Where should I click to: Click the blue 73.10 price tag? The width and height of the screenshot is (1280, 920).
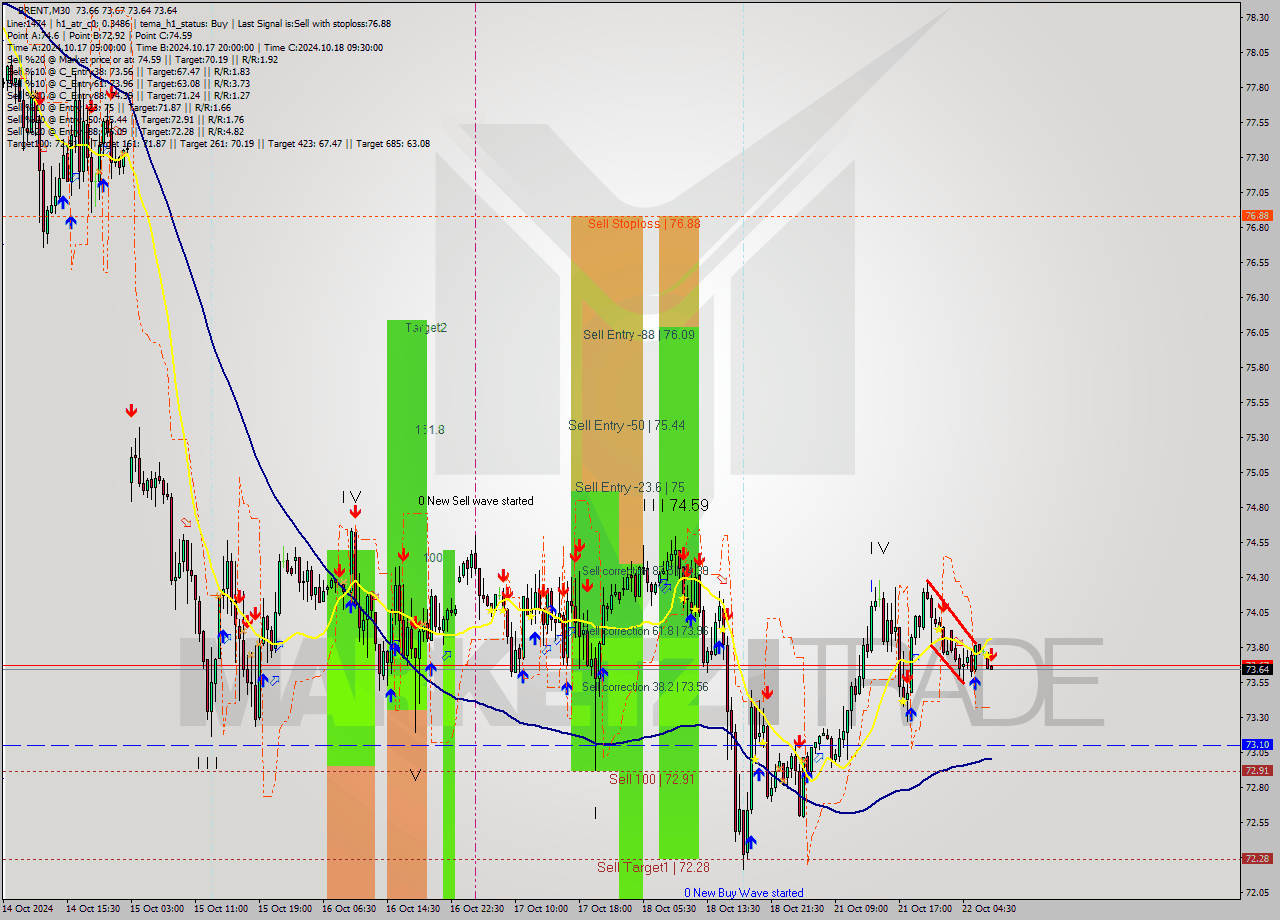point(1257,745)
